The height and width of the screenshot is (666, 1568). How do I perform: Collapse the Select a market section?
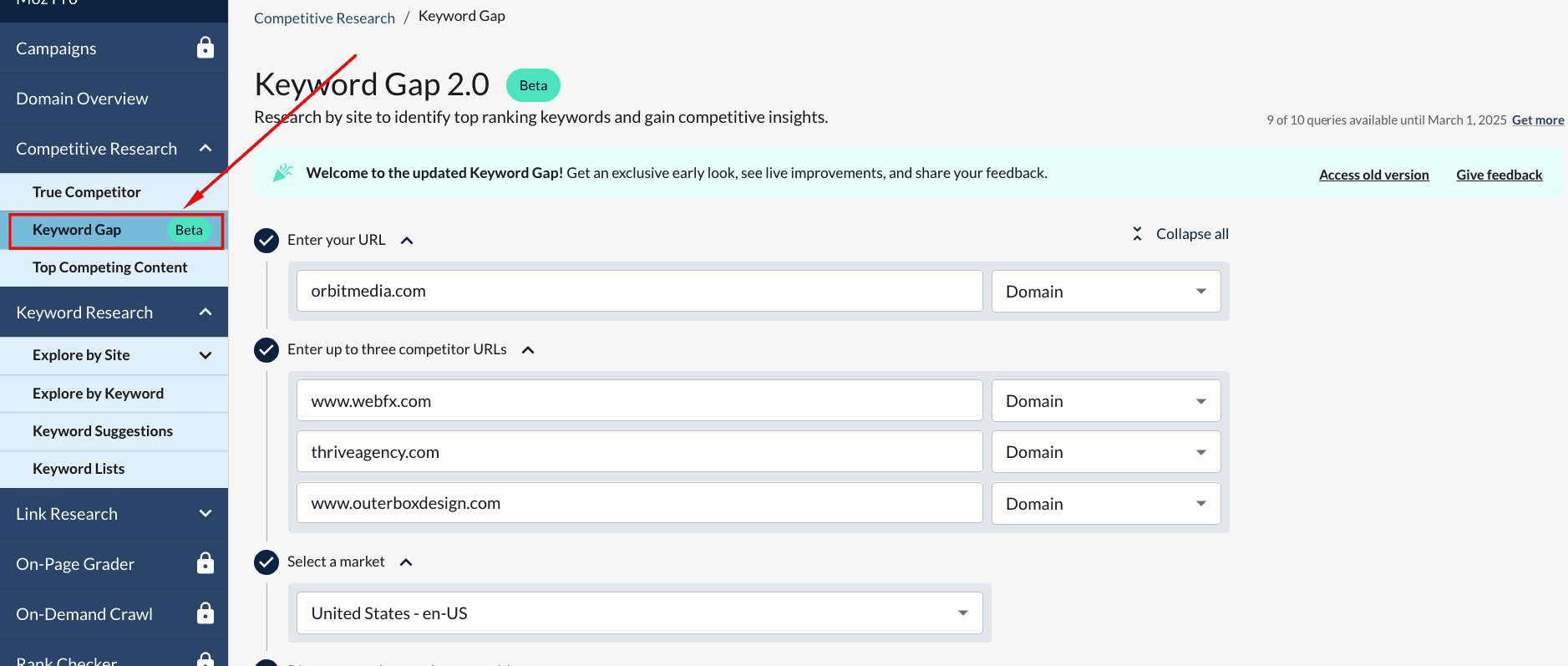coord(406,562)
